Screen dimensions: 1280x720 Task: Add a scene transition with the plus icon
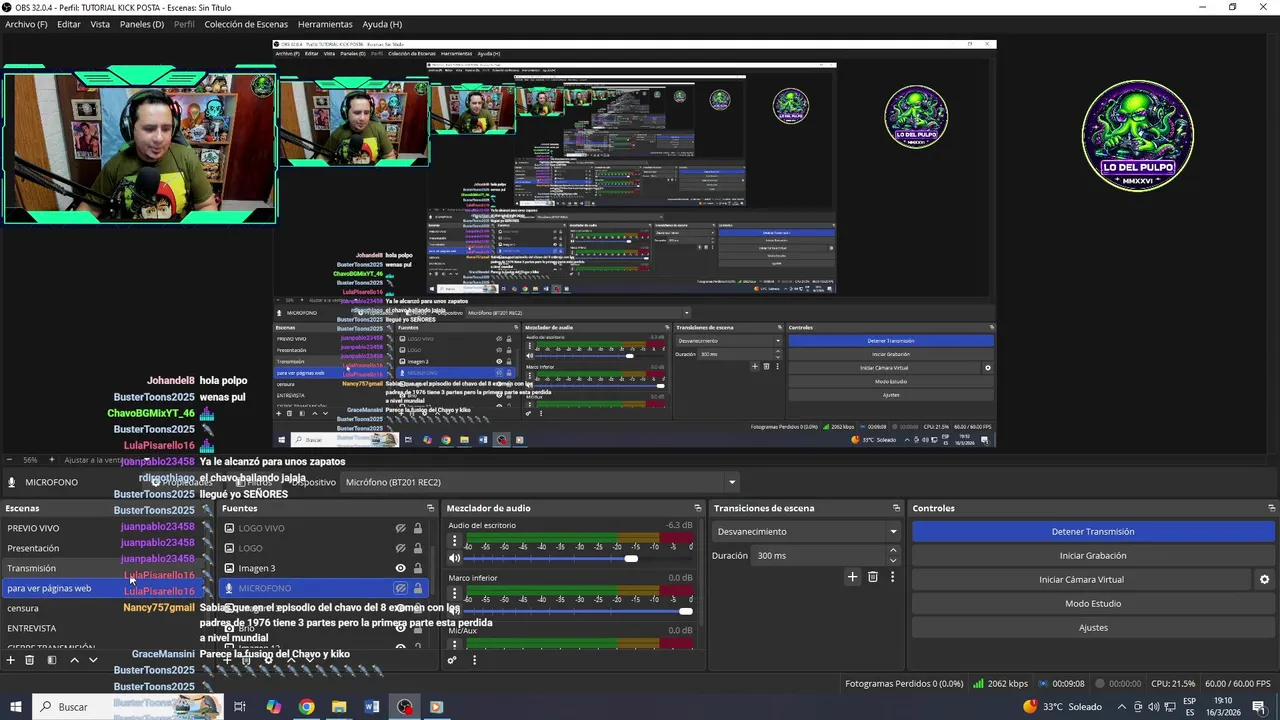(x=853, y=577)
